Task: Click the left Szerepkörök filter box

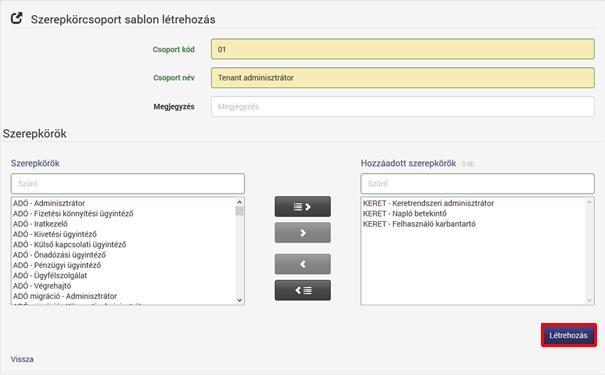Action: (x=128, y=184)
